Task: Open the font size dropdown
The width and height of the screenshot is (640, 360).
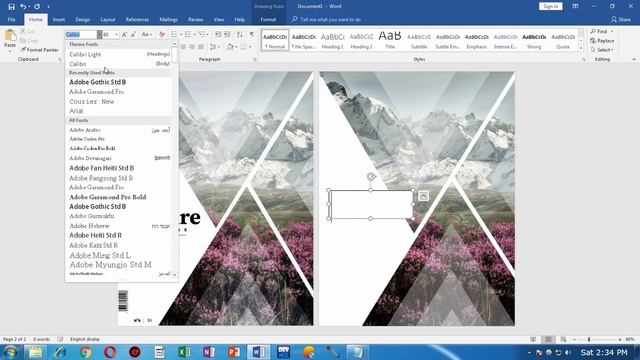Action: [x=116, y=35]
